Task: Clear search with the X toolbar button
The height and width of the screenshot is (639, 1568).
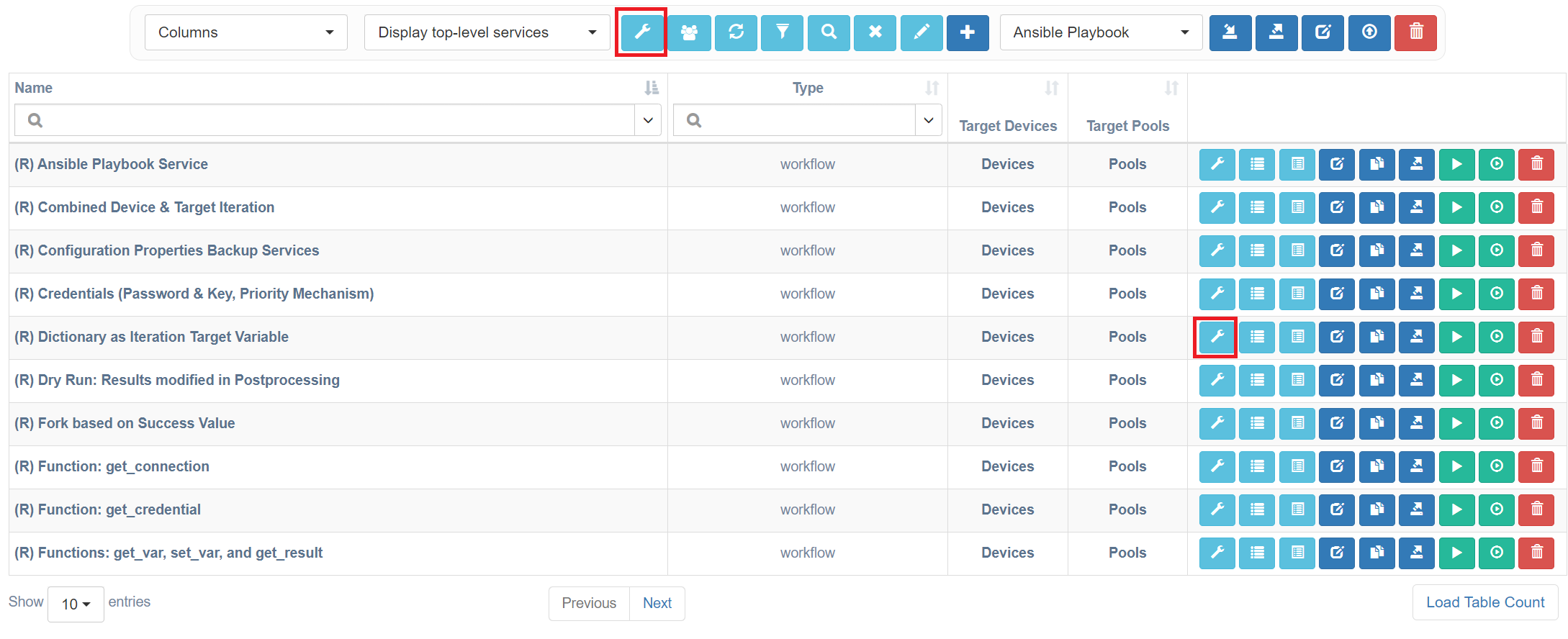Action: pos(875,32)
